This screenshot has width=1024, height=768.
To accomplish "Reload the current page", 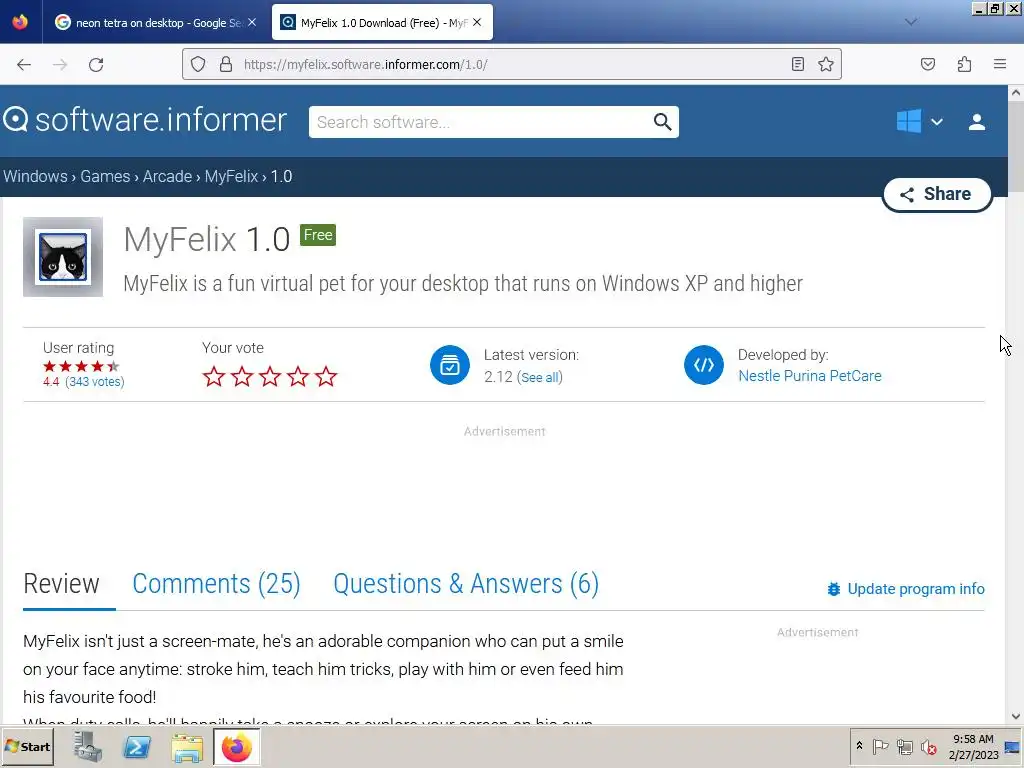I will (96, 65).
